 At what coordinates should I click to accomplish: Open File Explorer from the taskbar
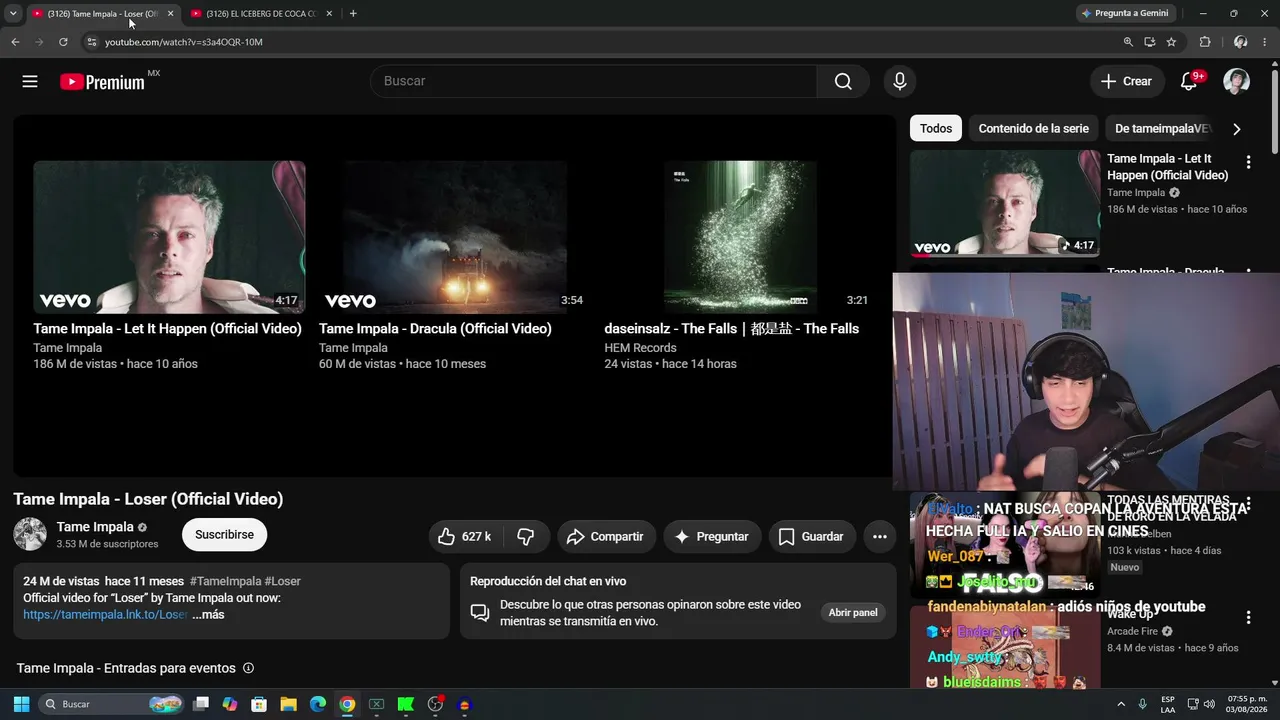[288, 704]
